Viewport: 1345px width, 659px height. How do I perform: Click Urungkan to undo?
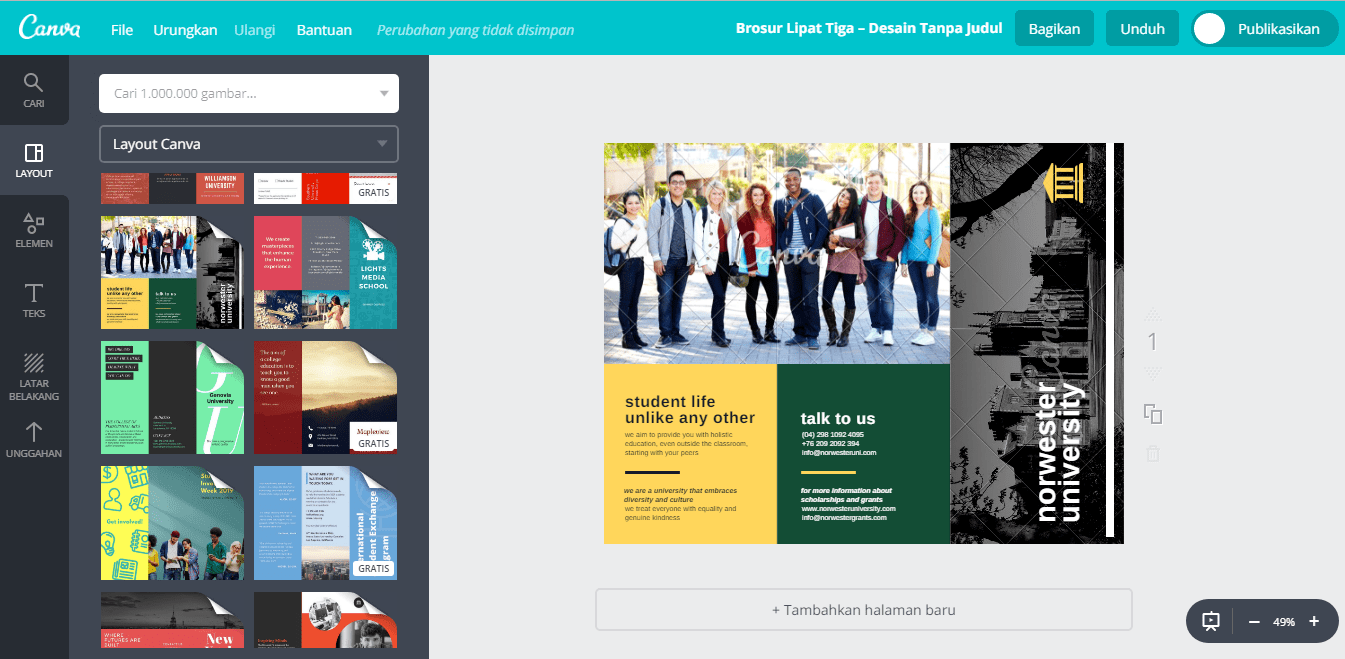[x=185, y=29]
